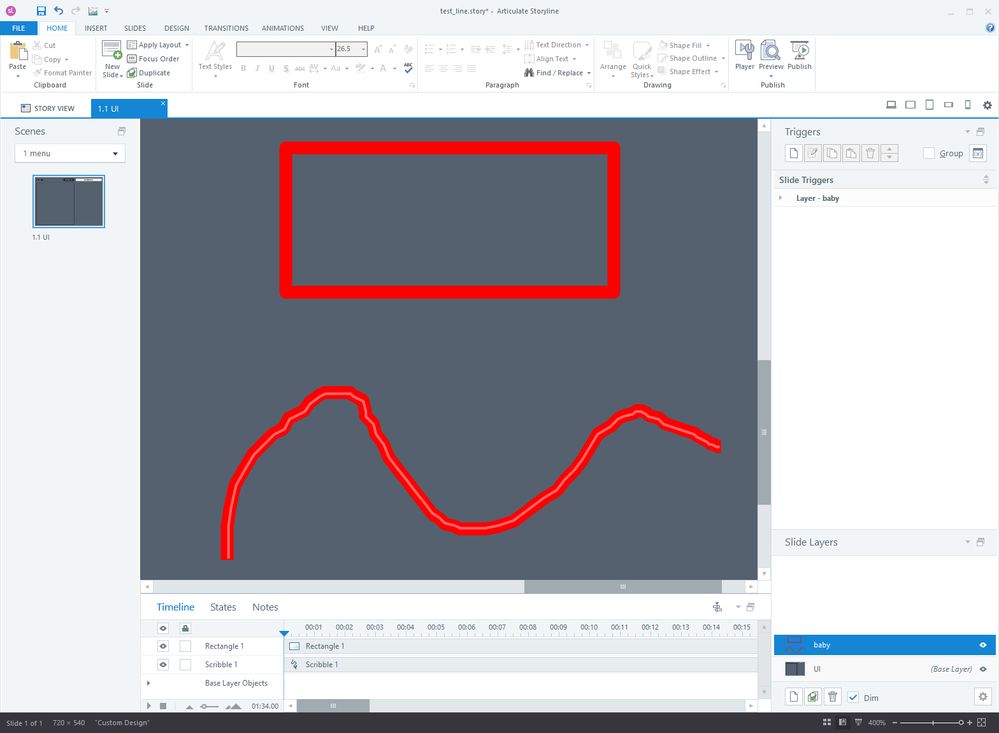Viewport: 999px width, 733px height.
Task: Go to STORY VIEW
Action: point(48,108)
